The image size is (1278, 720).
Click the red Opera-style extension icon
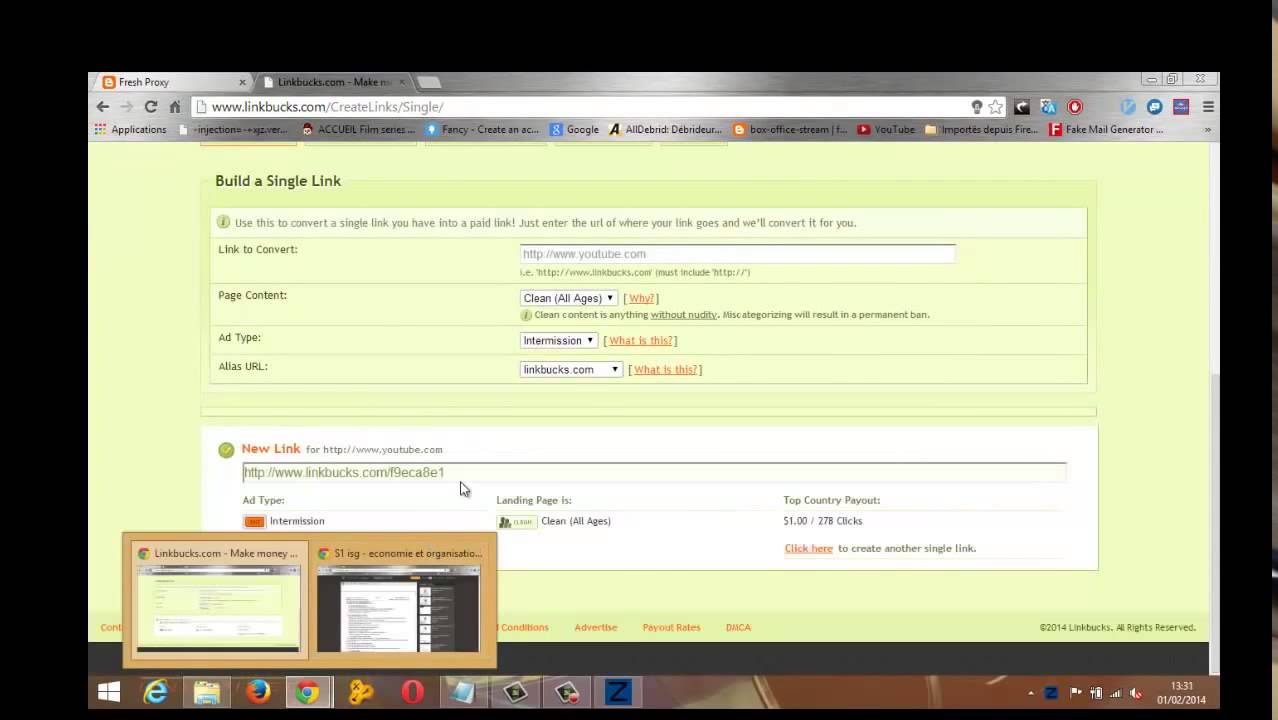click(1075, 107)
